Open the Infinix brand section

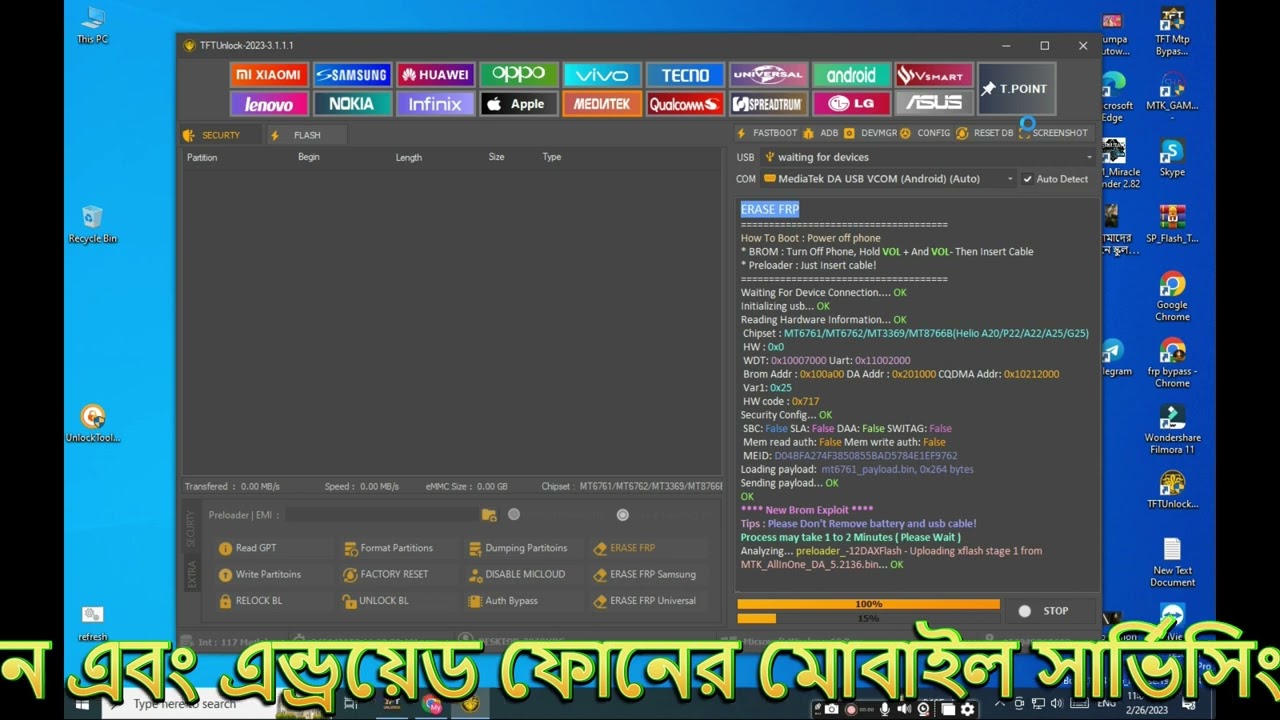[435, 104]
